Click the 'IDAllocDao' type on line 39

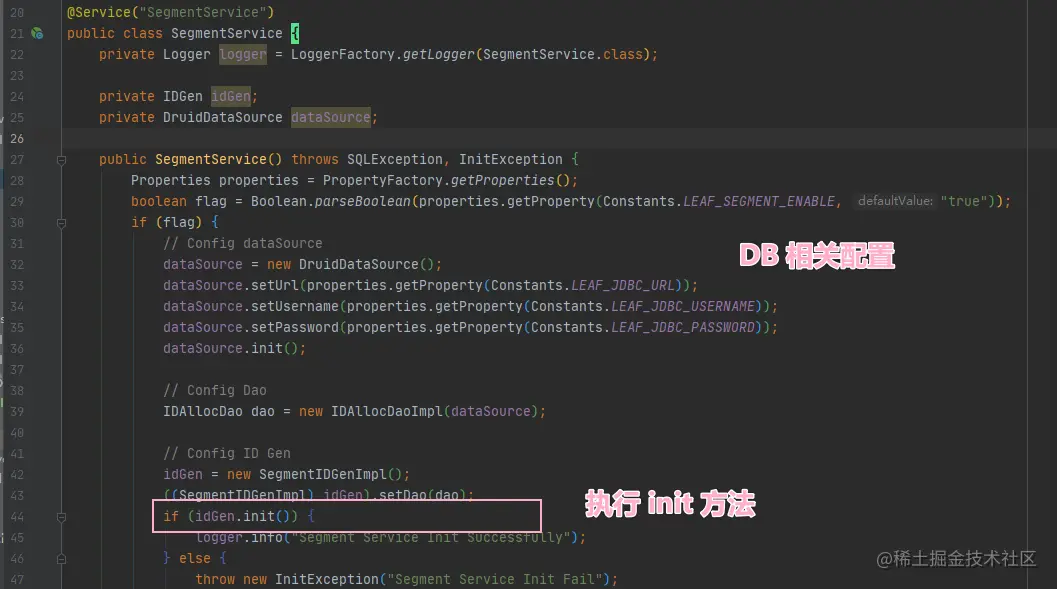point(203,411)
